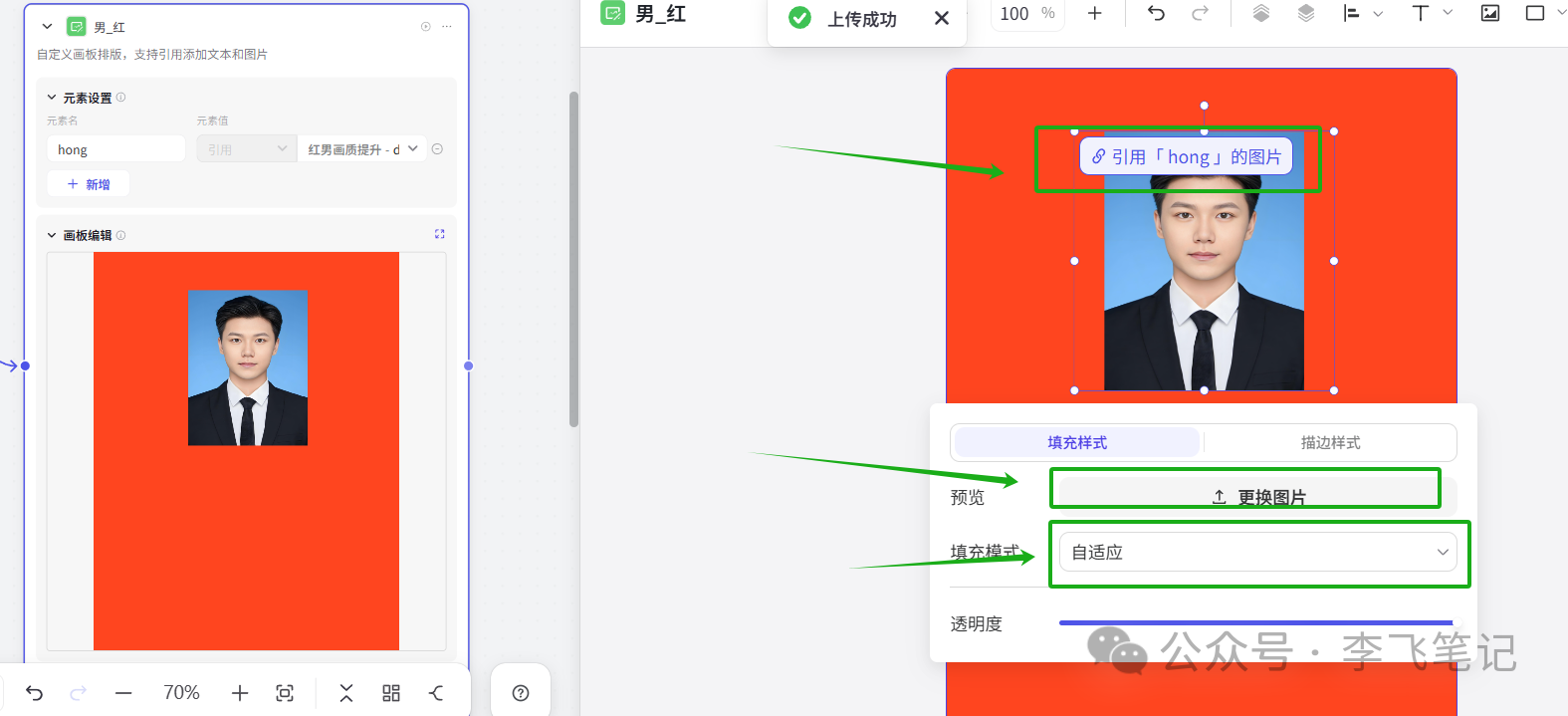
Task: Show info tooltip next to 画板编辑
Action: tap(121, 235)
